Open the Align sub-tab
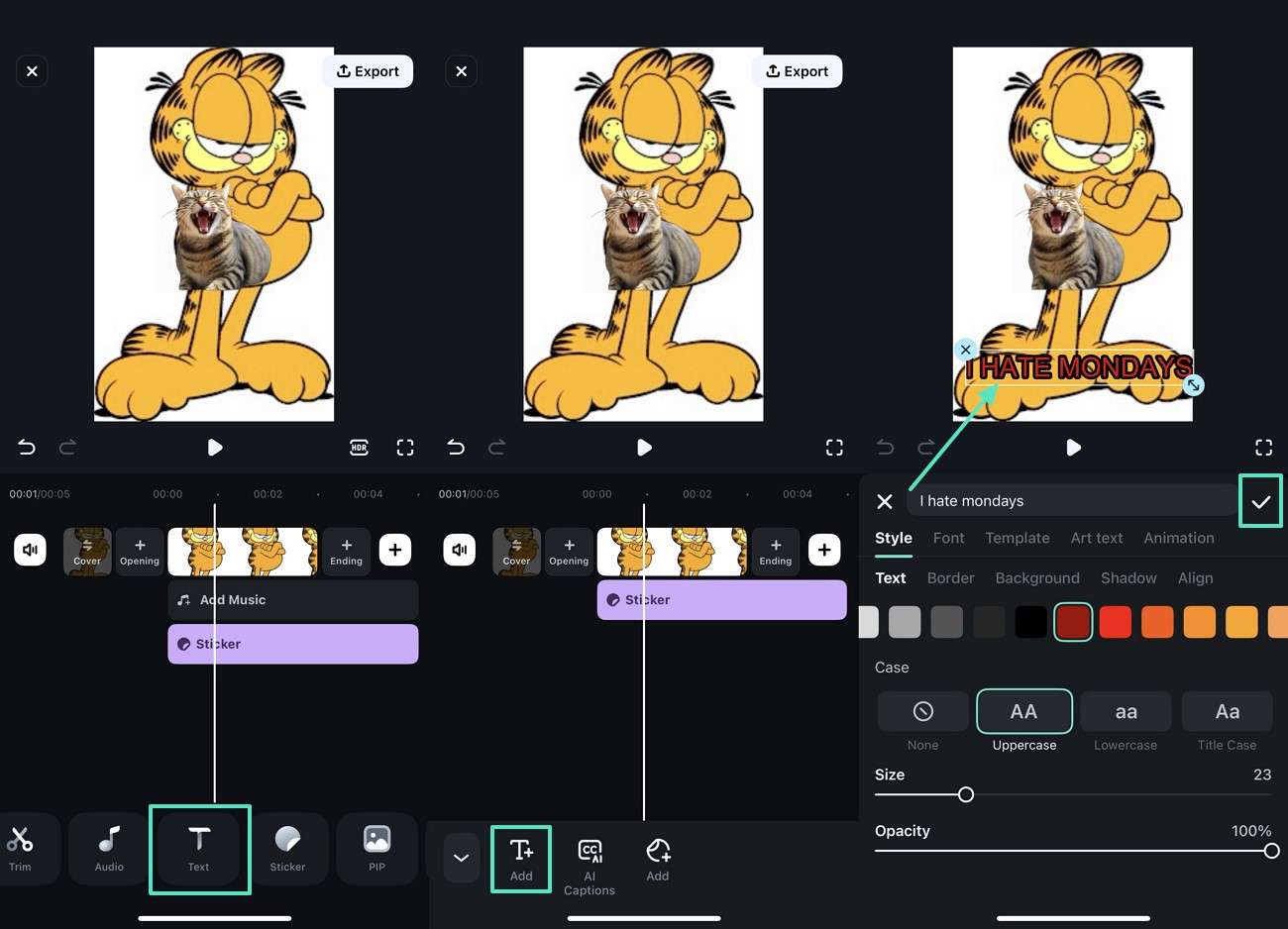Screen dimensions: 1288x929 tap(1196, 578)
